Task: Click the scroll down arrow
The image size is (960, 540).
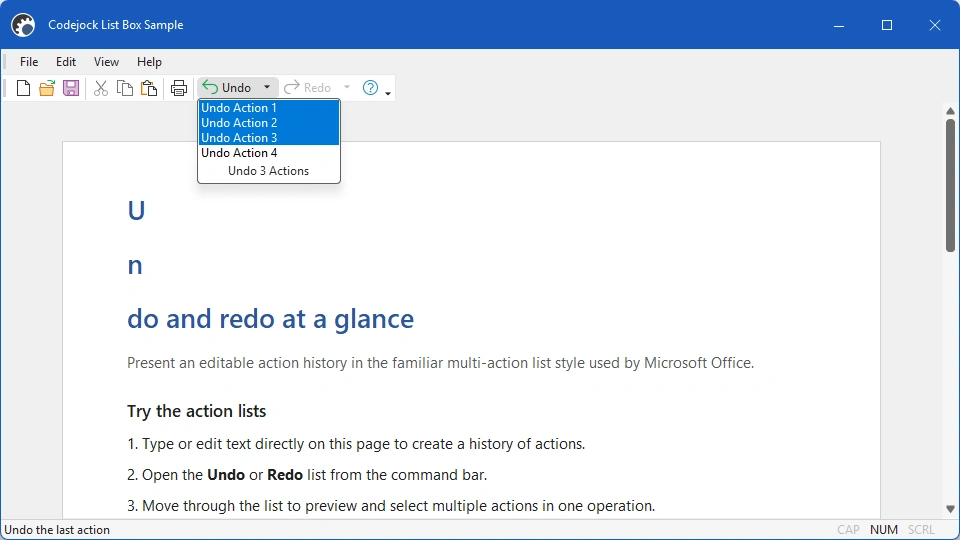Action: click(x=950, y=509)
